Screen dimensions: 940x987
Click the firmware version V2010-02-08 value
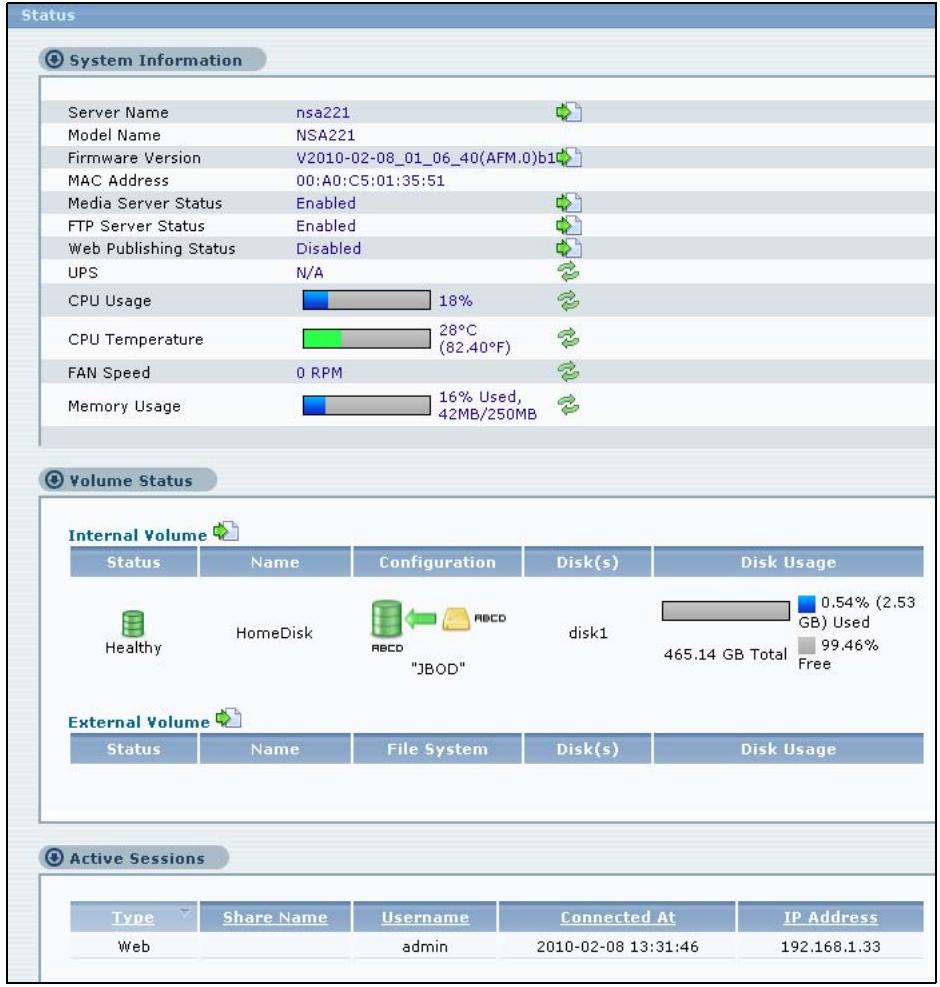(x=426, y=158)
